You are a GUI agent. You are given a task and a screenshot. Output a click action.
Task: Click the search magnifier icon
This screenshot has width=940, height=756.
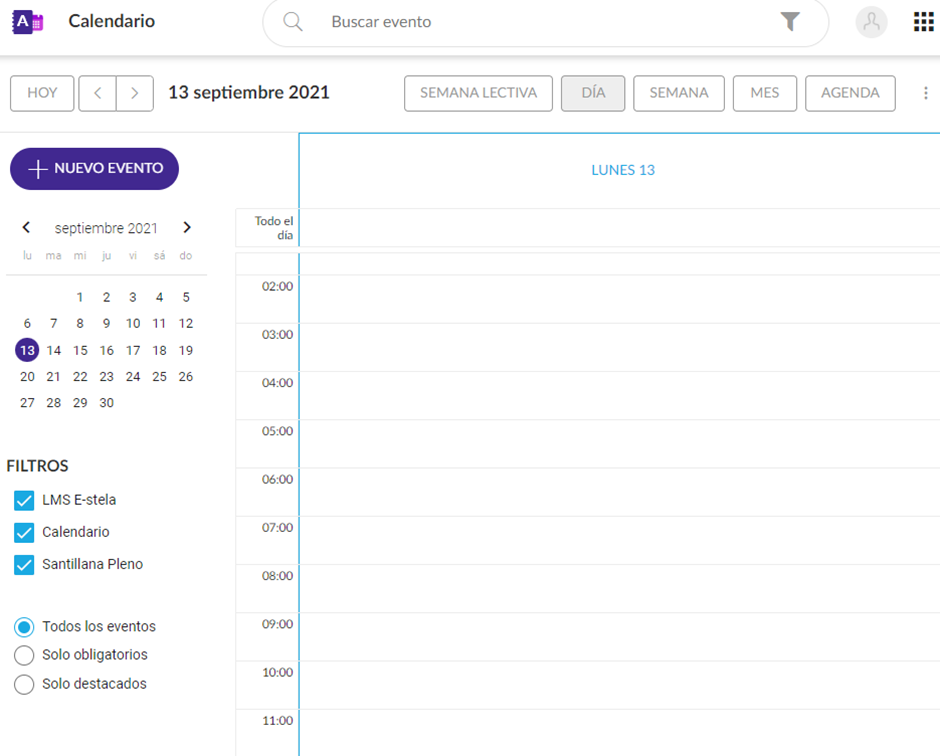pos(293,22)
